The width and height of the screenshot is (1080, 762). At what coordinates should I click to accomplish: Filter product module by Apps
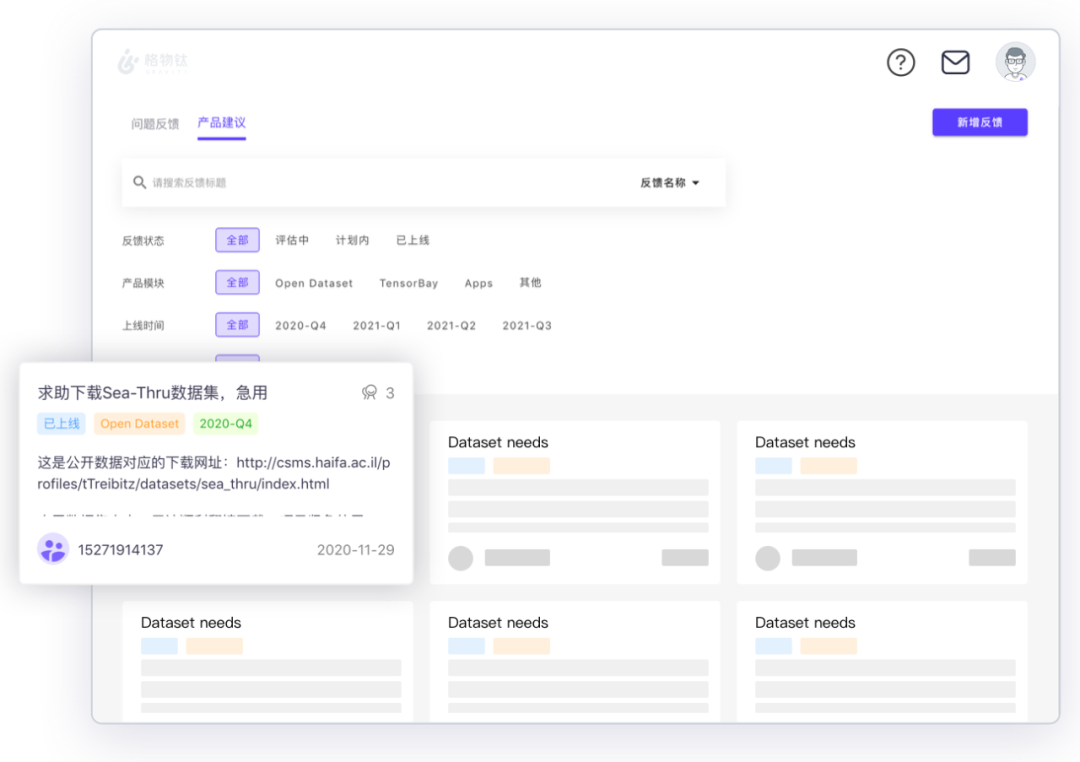point(479,283)
